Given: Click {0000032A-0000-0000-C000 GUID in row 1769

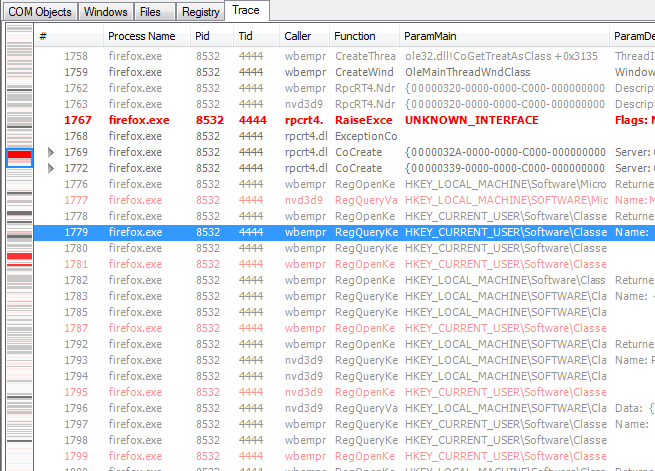Looking at the screenshot, I should point(505,152).
